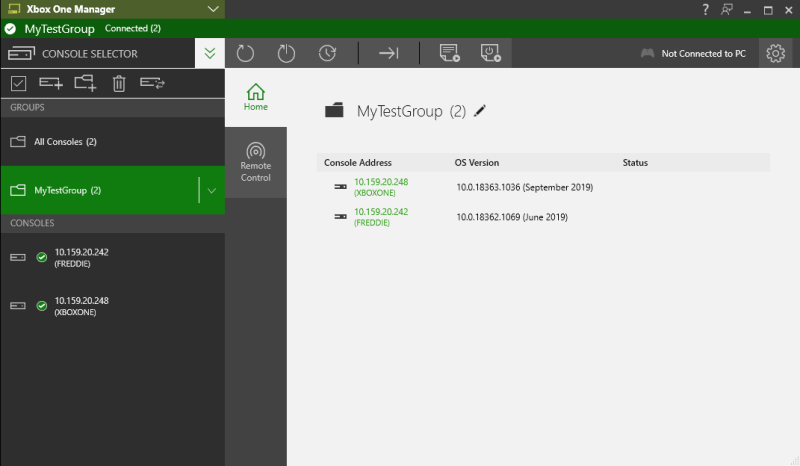
Task: Select console 10.159.20.248 (XBOXONE) in sidebar
Action: click(x=112, y=306)
